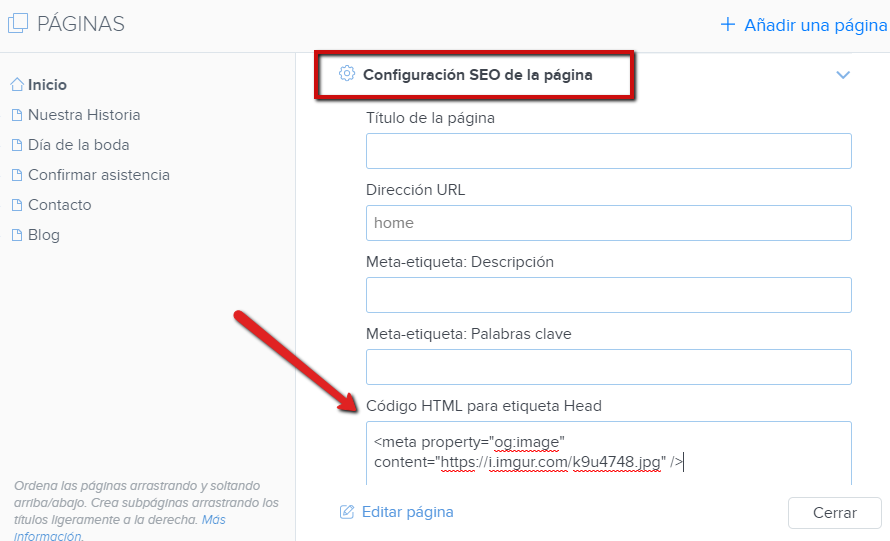890x541 pixels.
Task: Click the home icon next to Inicio
Action: [x=17, y=85]
